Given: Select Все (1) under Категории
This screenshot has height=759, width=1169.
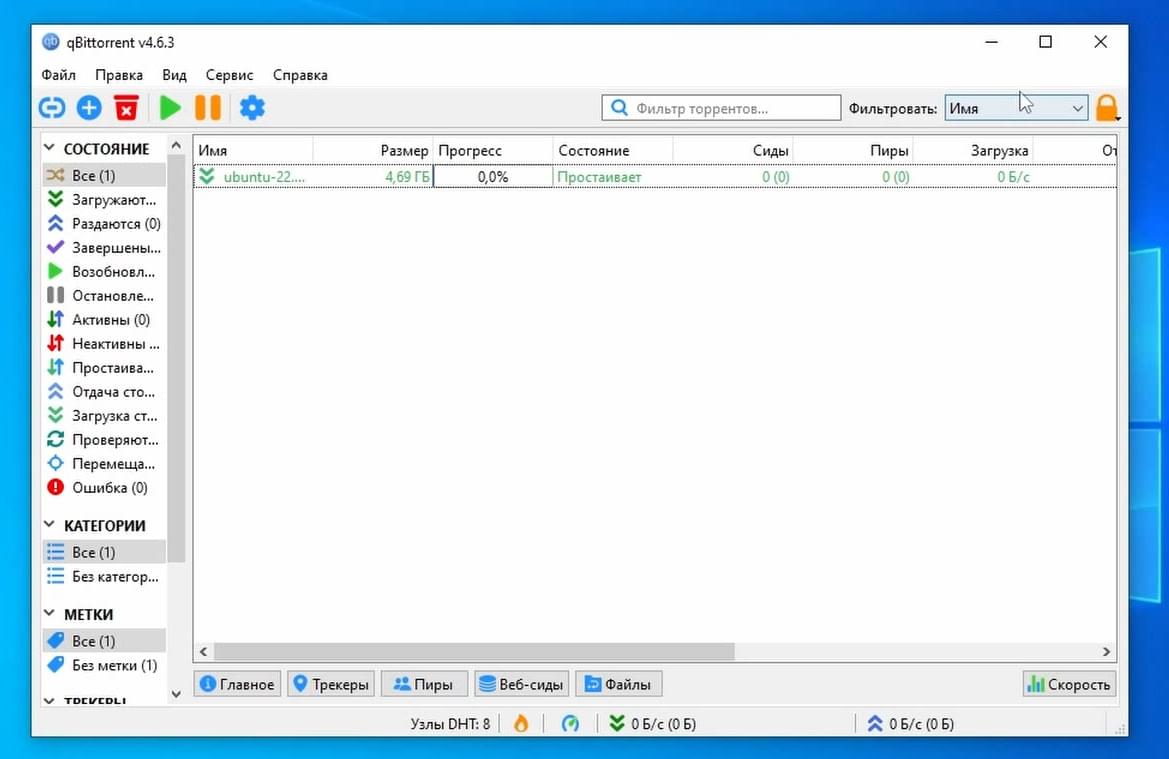Looking at the screenshot, I should [x=104, y=552].
